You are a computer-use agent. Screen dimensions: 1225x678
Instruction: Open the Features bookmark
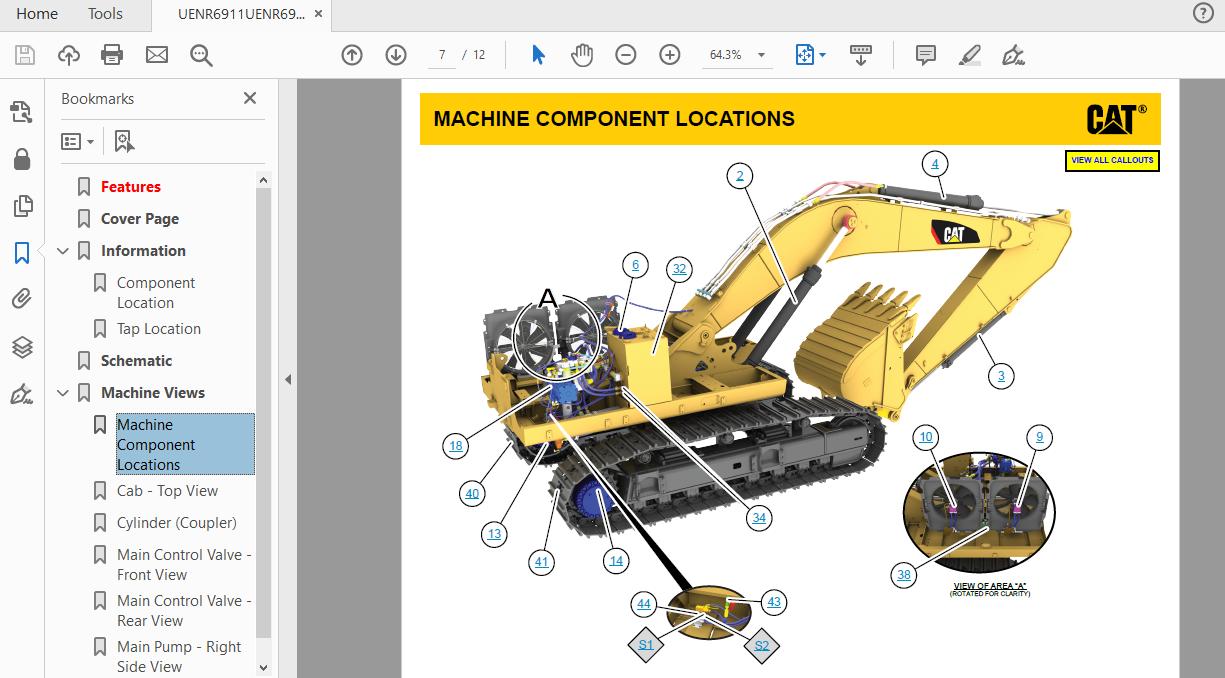[131, 187]
